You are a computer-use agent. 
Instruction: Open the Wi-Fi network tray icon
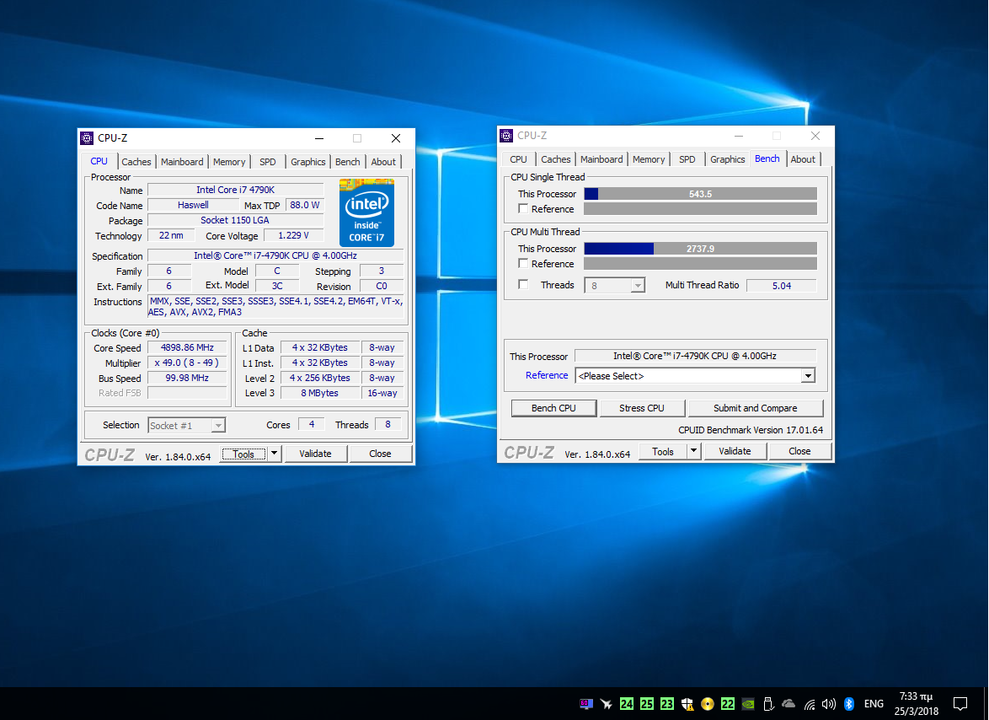[809, 704]
